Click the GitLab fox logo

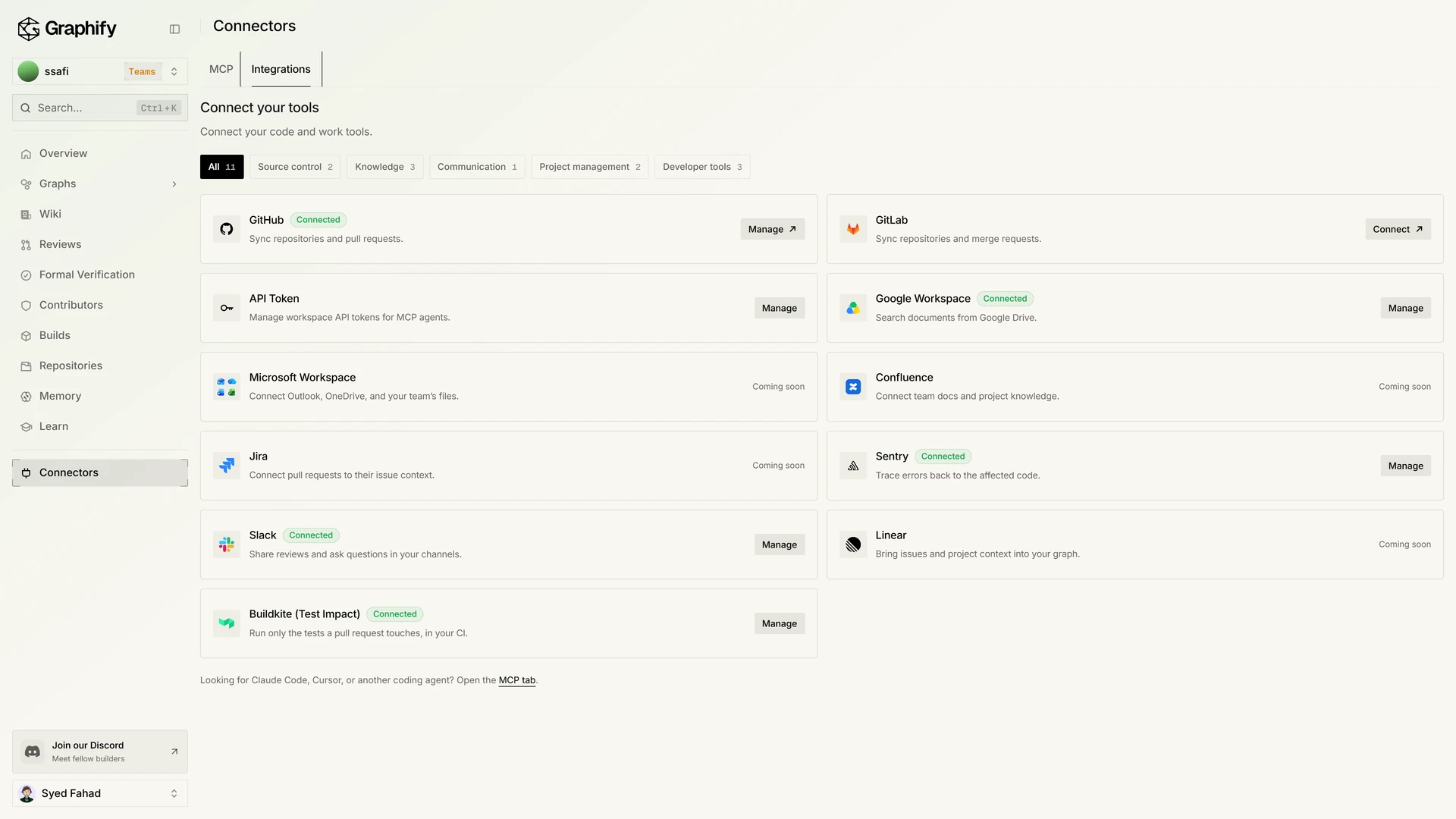coord(853,229)
